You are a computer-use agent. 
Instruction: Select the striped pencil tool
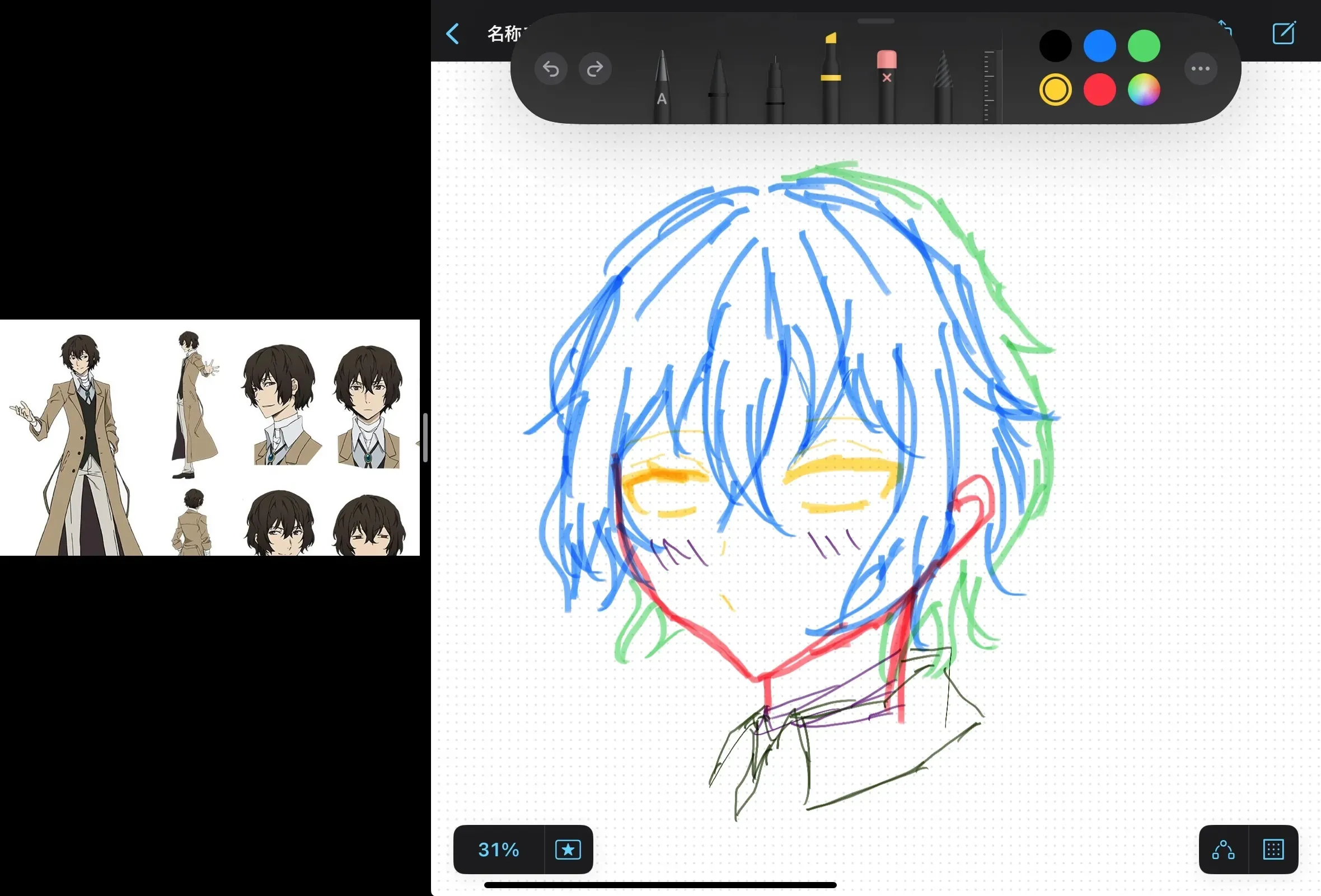(943, 88)
